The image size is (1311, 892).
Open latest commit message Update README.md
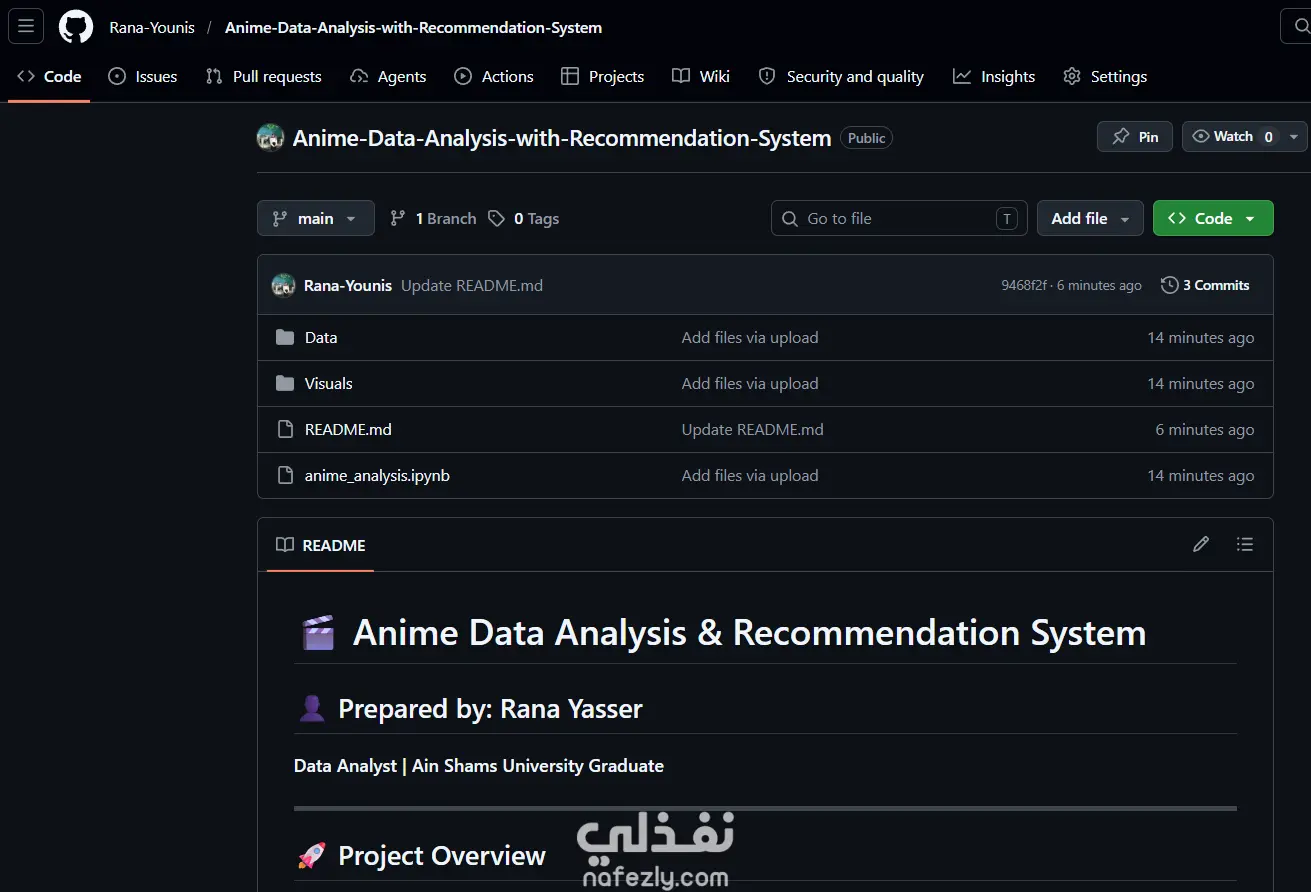point(472,285)
